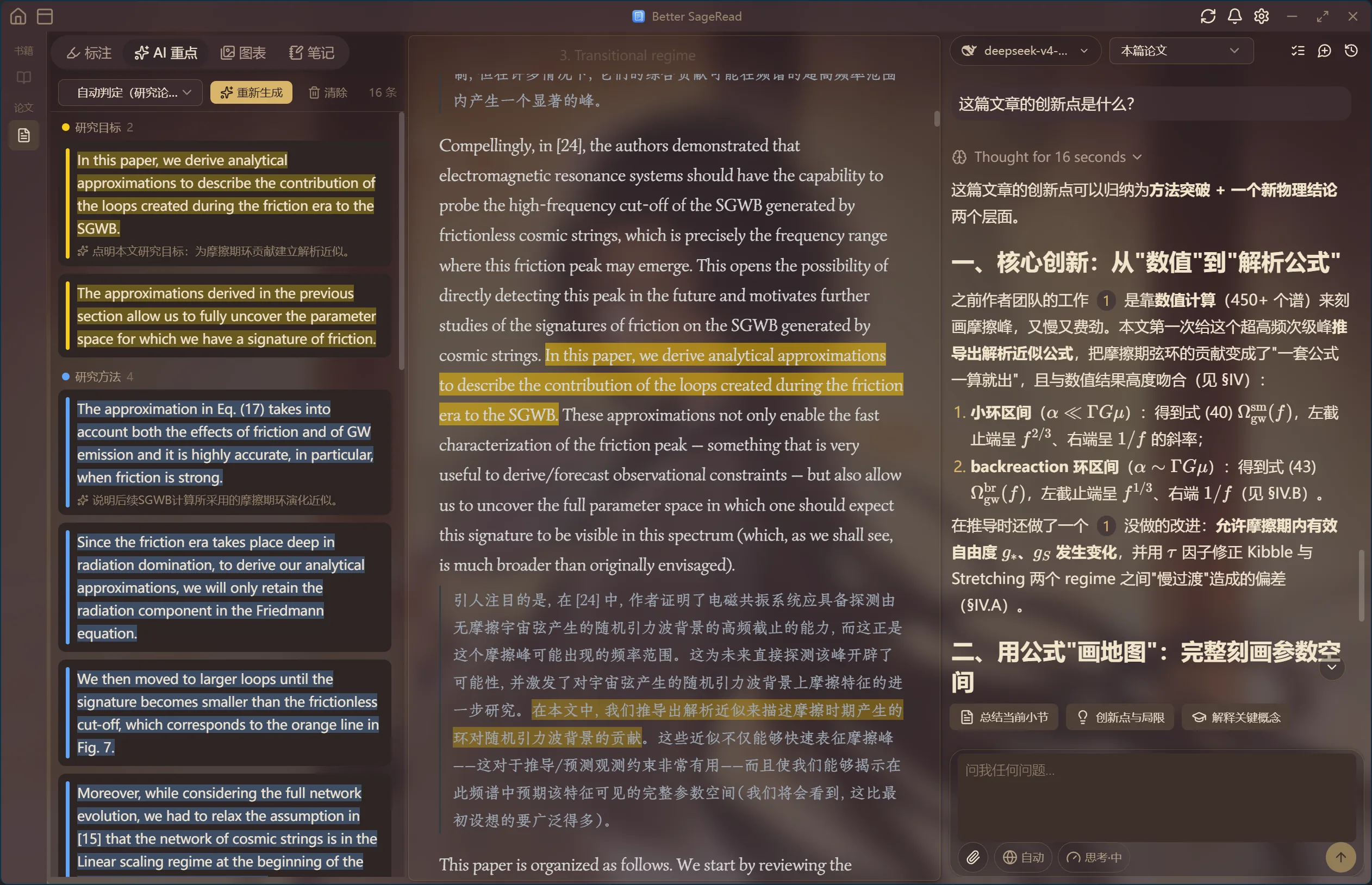The image size is (1372, 885).
Task: Click the 创新点与局限 suggestion
Action: tap(1120, 717)
